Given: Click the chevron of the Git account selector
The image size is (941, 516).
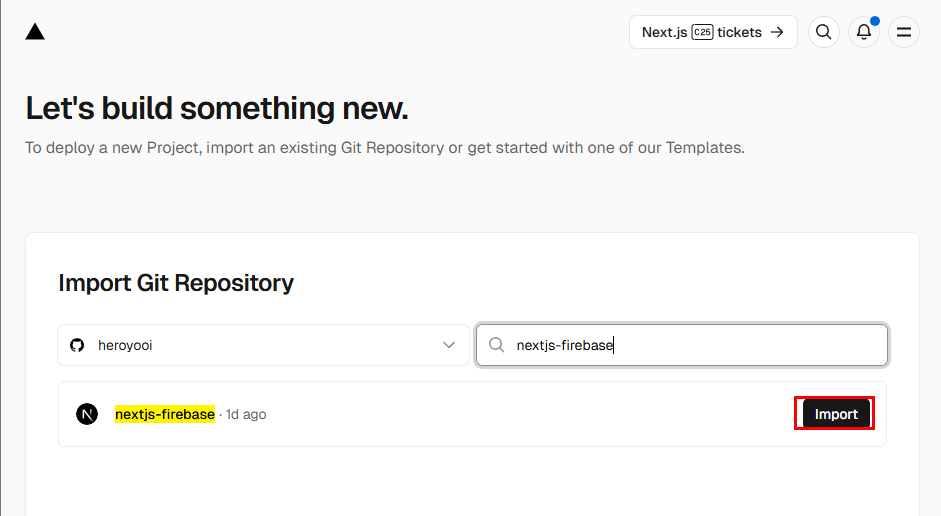Looking at the screenshot, I should click(x=449, y=345).
